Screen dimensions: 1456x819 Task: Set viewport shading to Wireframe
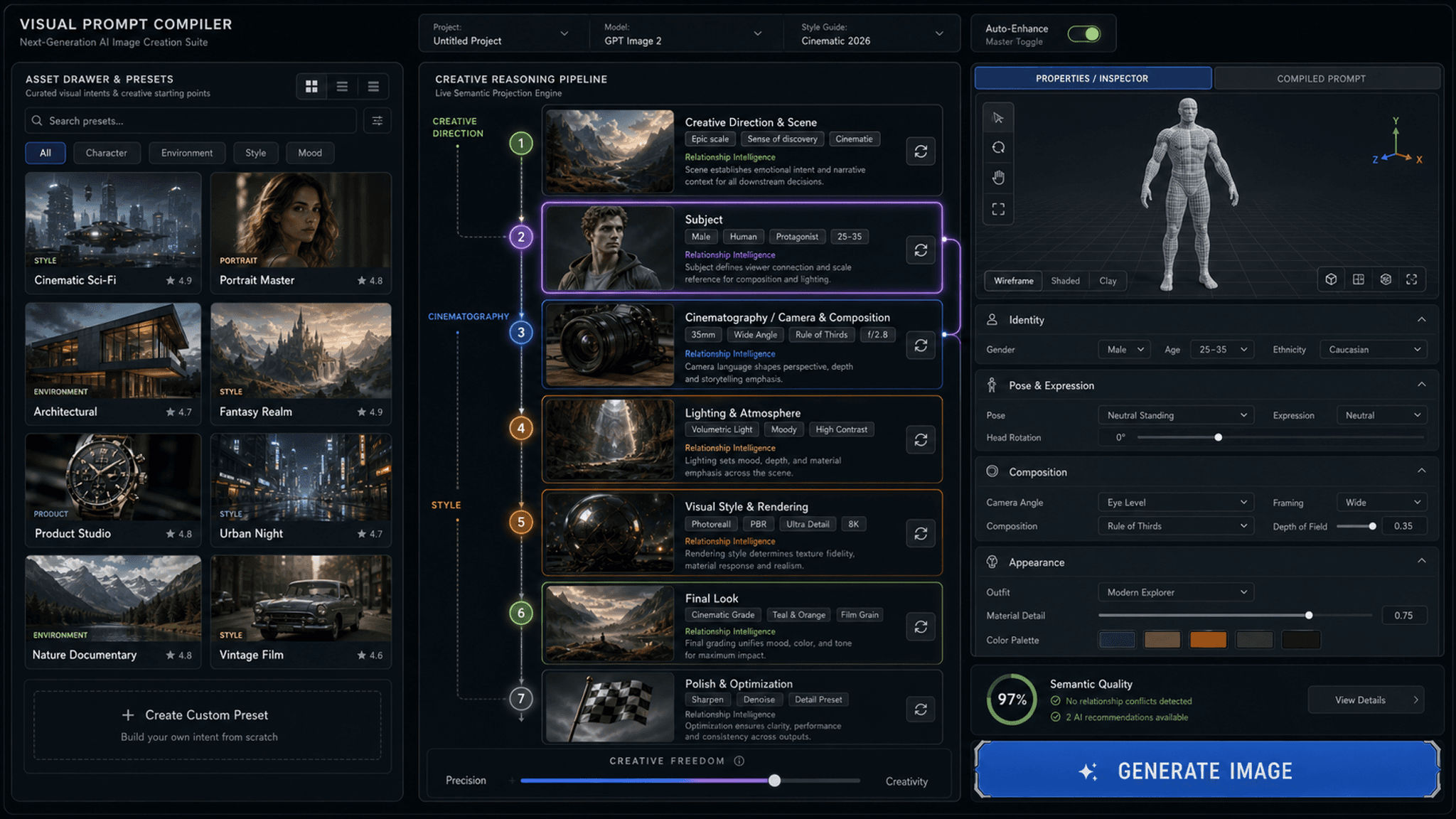(x=1013, y=281)
